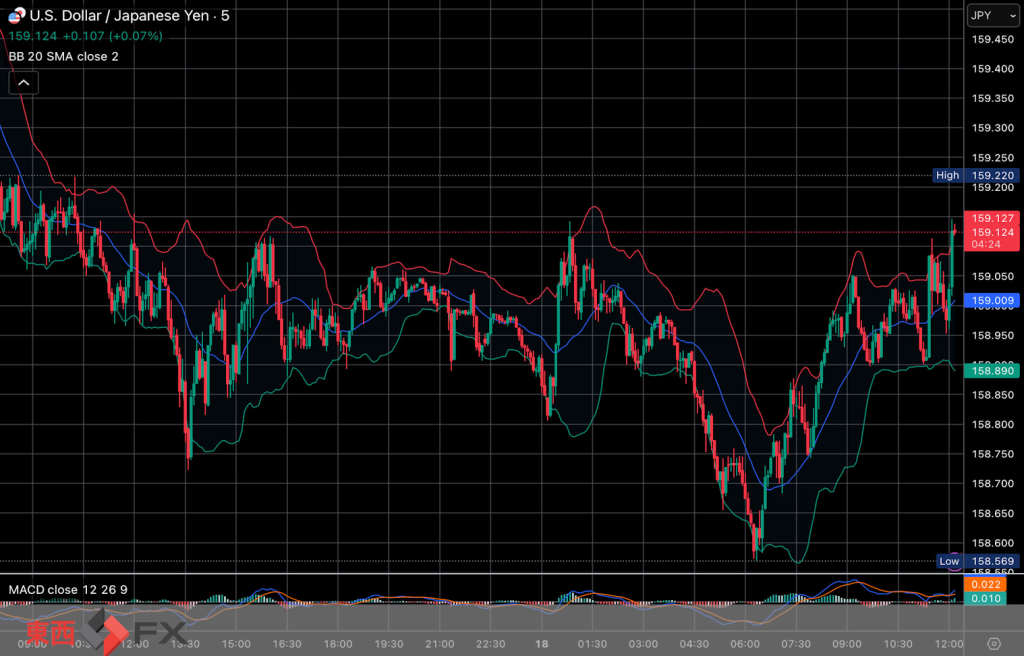Click the High 159.220 price label
Image resolution: width=1024 pixels, height=656 pixels.
point(975,175)
